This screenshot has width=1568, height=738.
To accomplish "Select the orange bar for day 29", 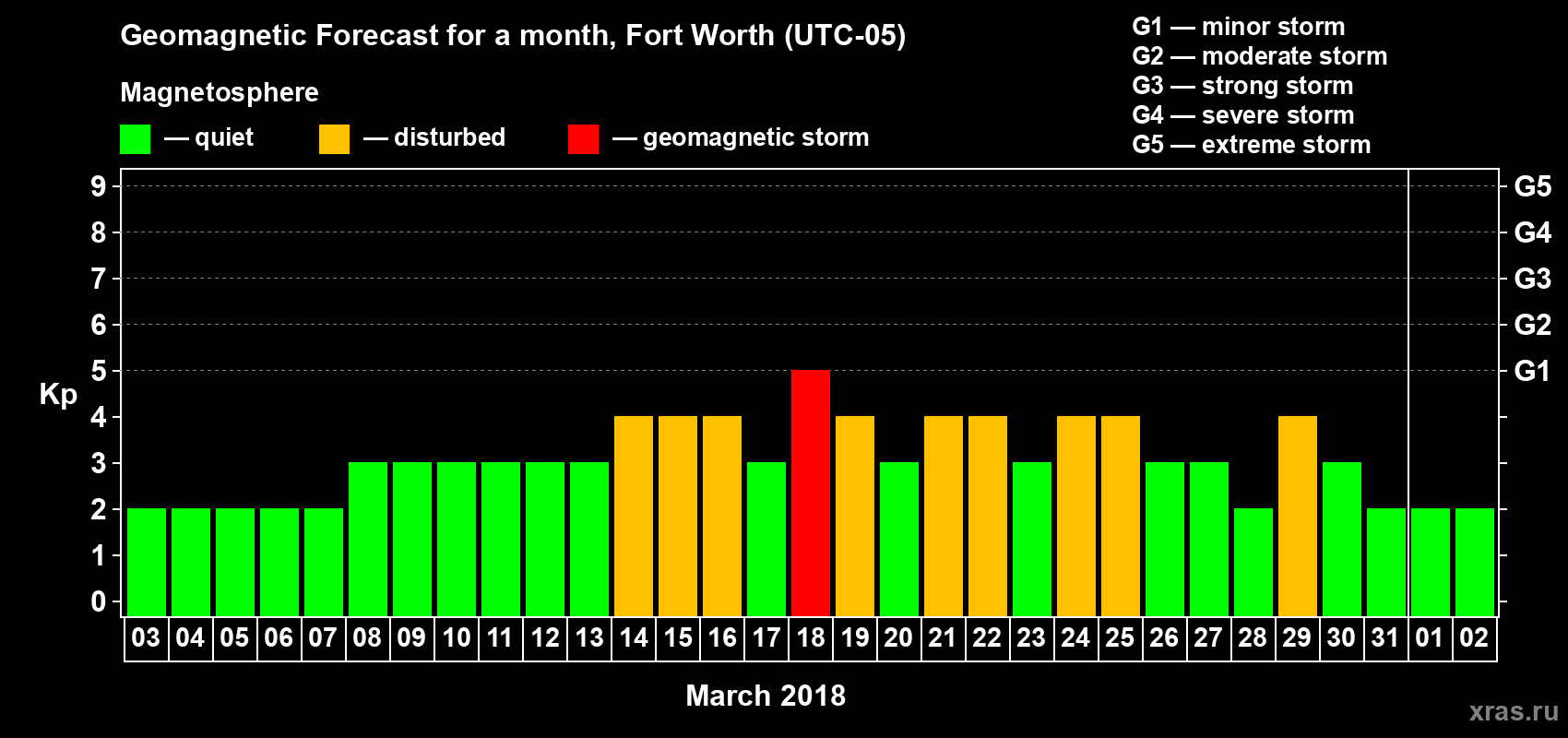I will click(x=1298, y=516).
